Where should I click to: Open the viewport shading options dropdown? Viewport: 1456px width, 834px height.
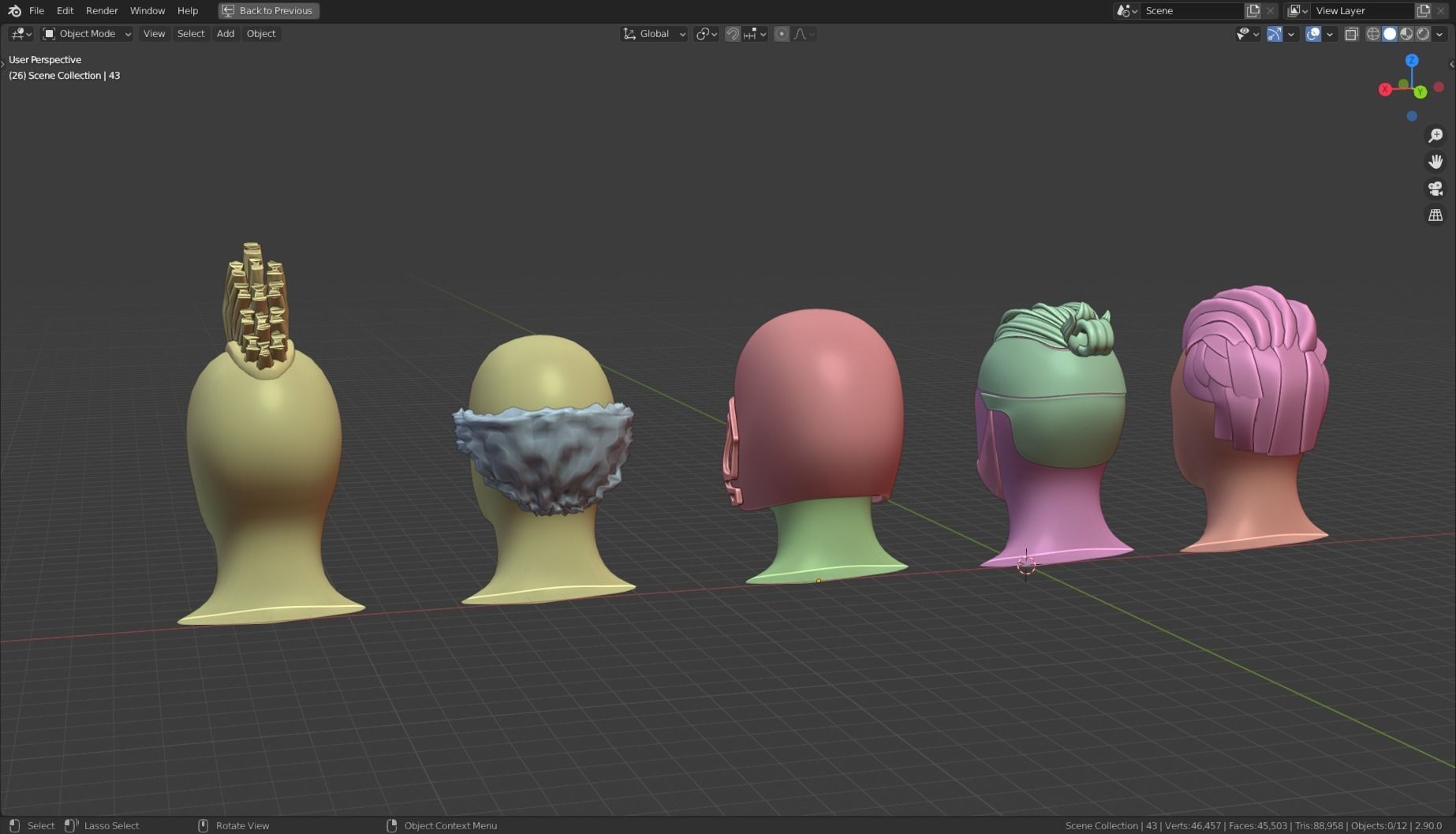pyautogui.click(x=1439, y=34)
